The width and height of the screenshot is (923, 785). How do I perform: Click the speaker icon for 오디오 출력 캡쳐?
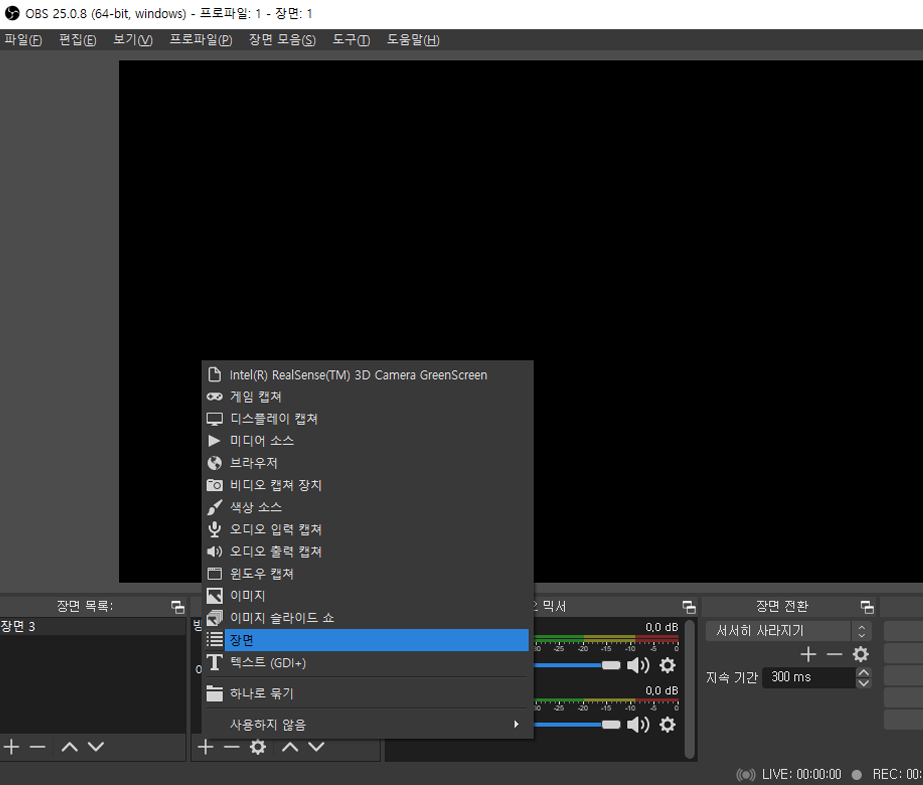tap(215, 551)
